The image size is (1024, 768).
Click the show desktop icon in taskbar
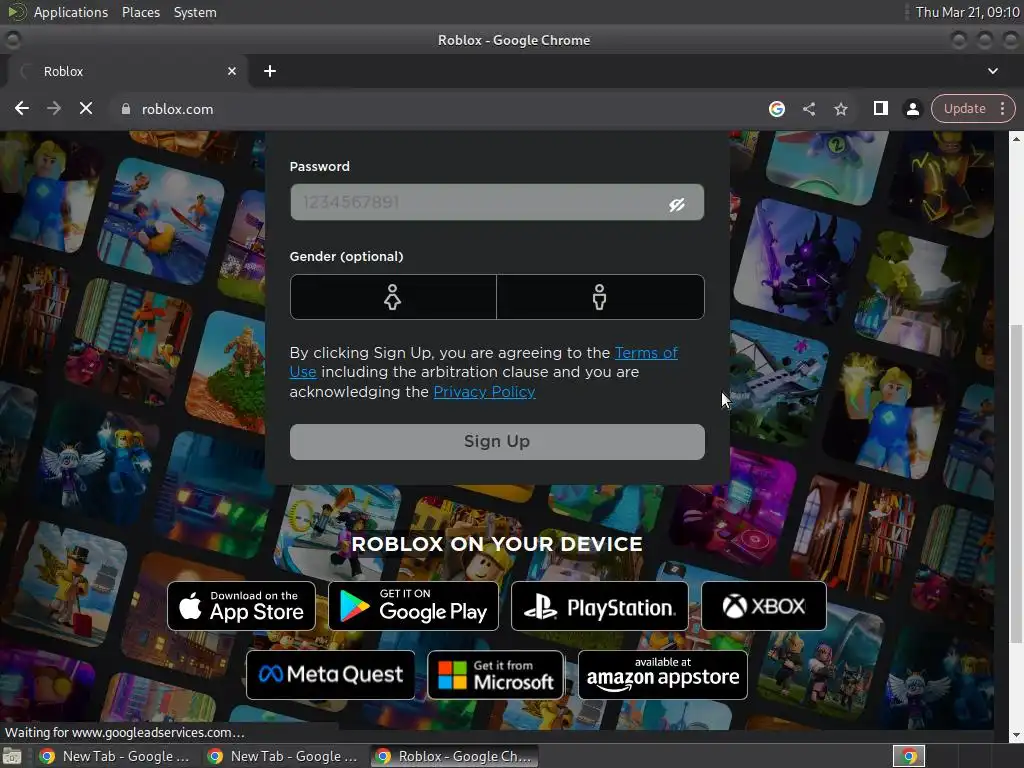pyautogui.click(x=12, y=757)
